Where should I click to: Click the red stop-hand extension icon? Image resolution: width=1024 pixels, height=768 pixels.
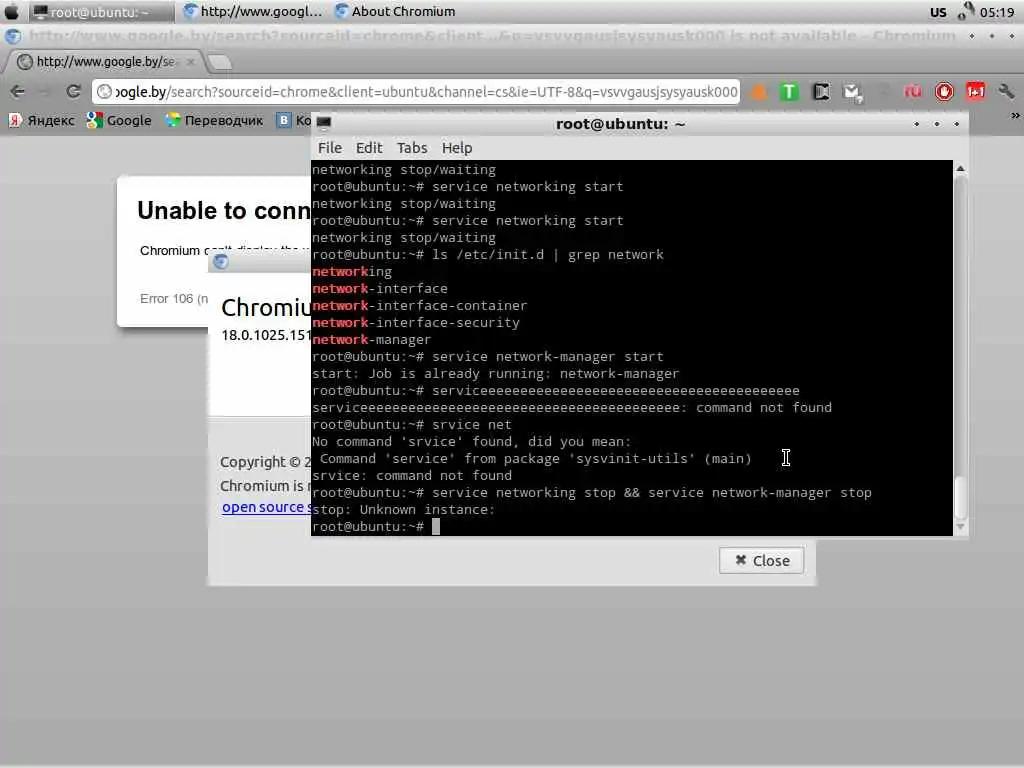tap(944, 91)
